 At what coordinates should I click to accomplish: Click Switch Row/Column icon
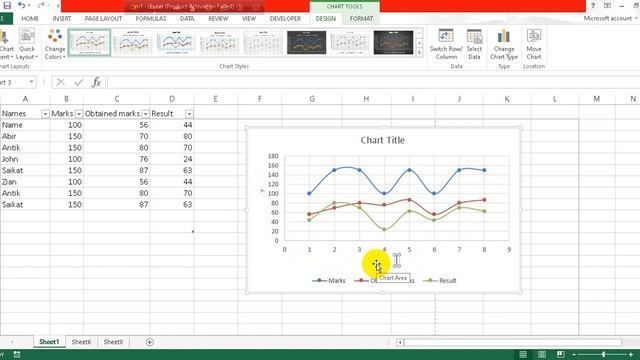coord(446,45)
